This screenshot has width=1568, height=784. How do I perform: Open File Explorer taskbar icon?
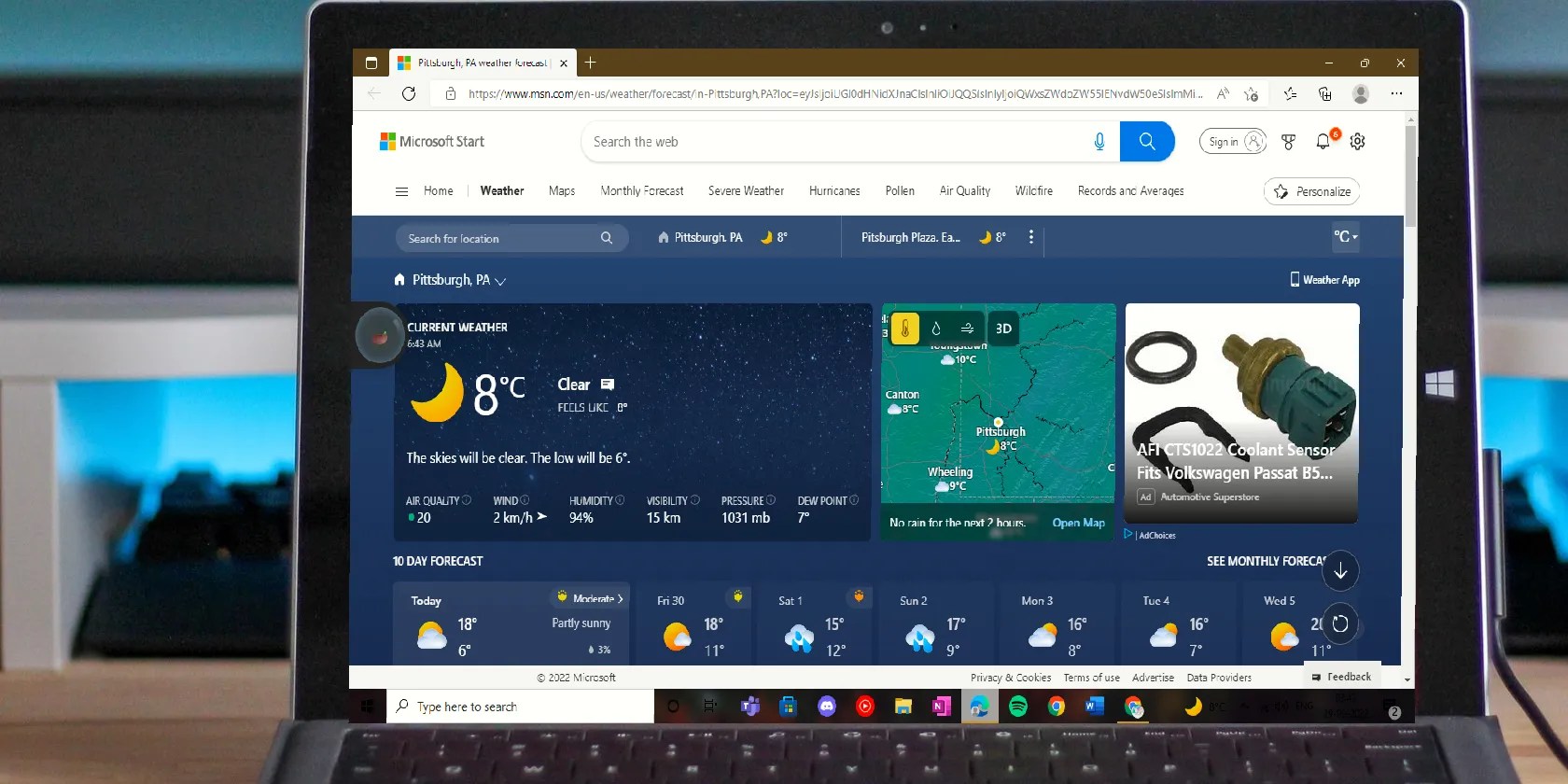tap(903, 707)
